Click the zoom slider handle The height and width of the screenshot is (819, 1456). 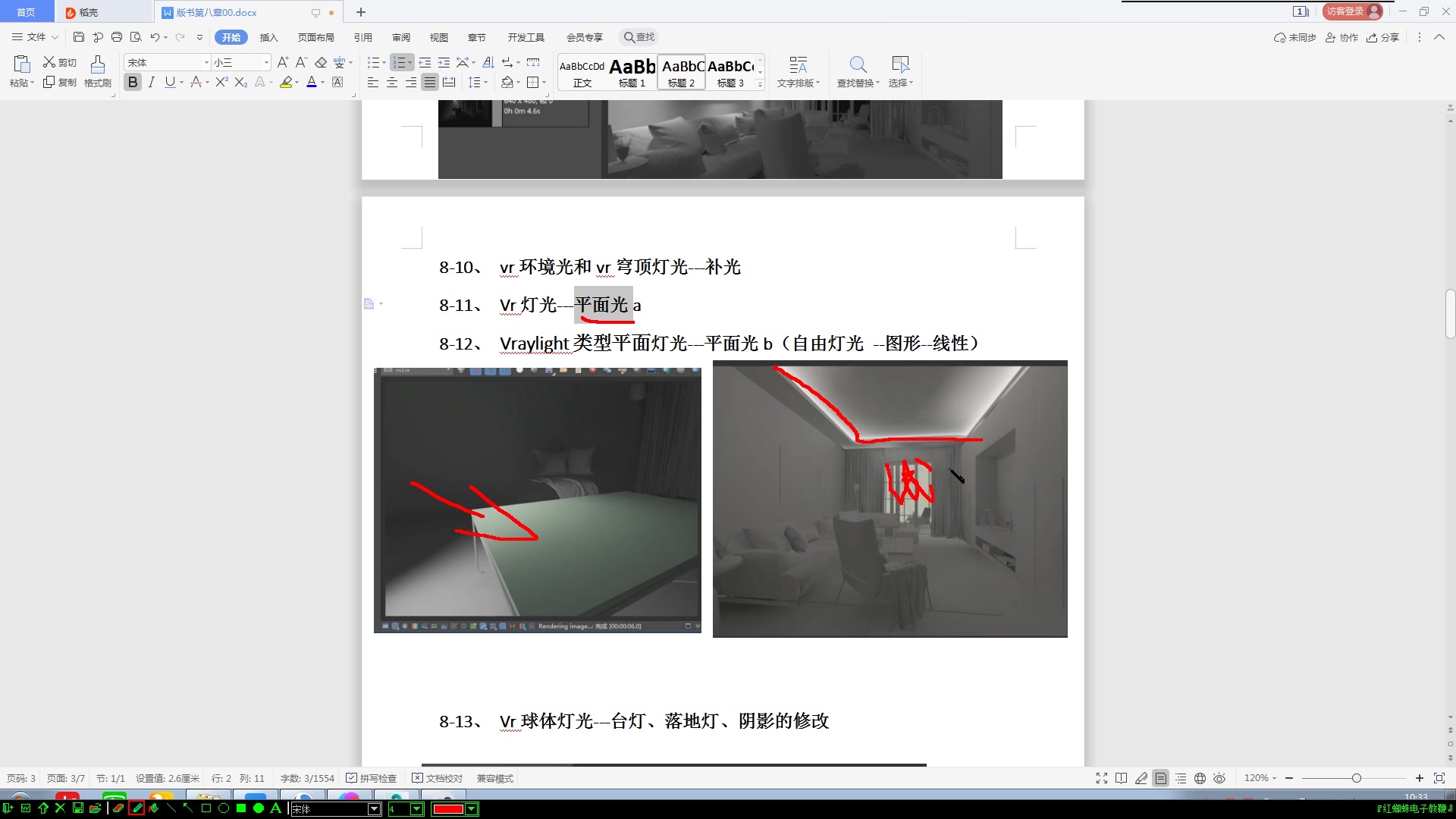pos(1356,778)
